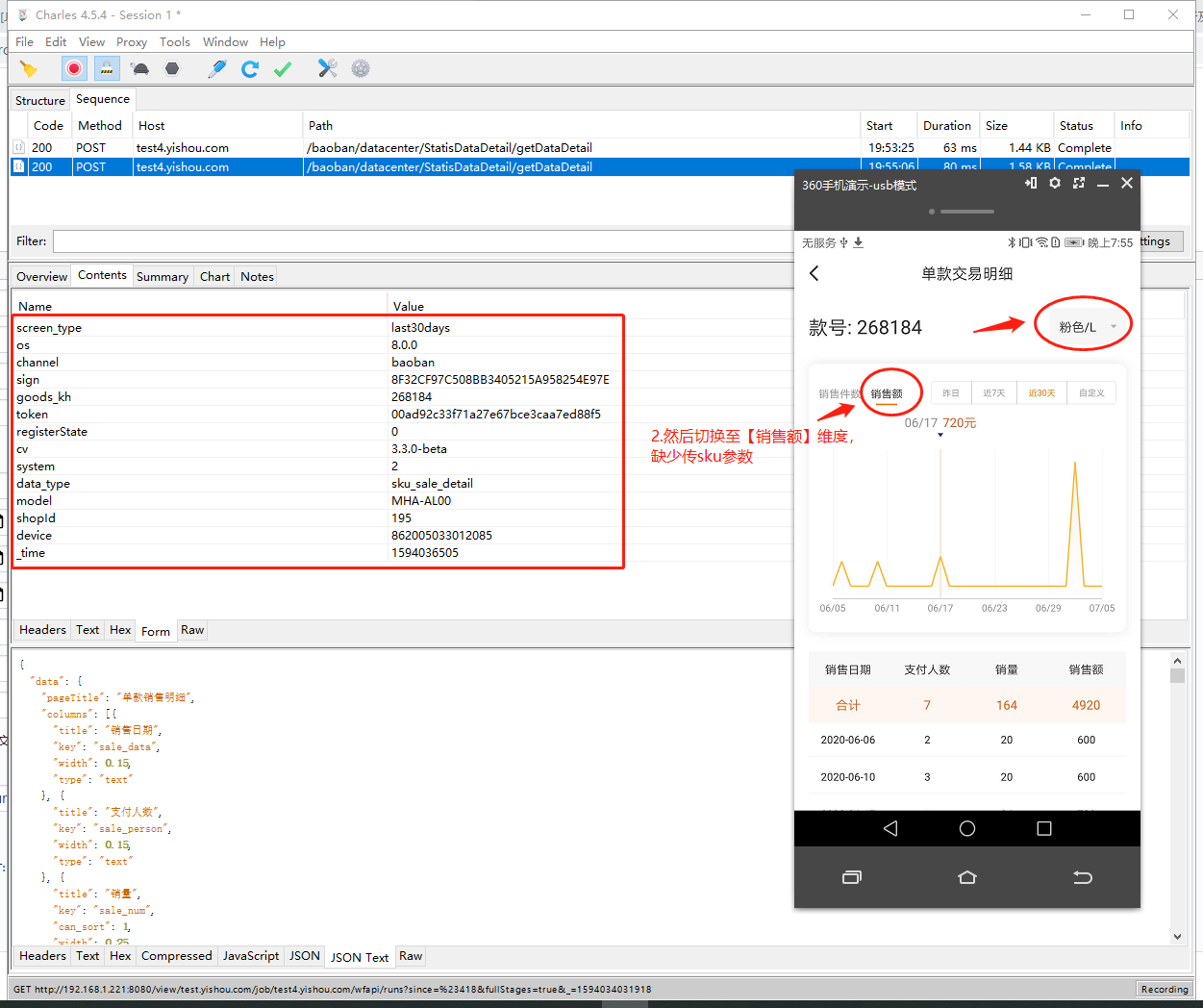Select the 近30天 date range
This screenshot has width=1203, height=1008.
point(1041,393)
